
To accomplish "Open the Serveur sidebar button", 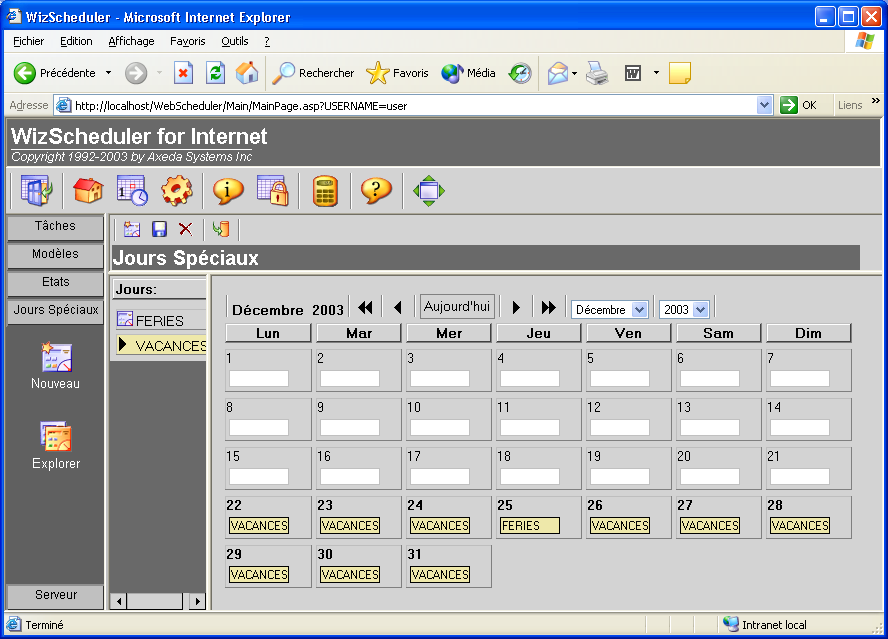I will (55, 596).
